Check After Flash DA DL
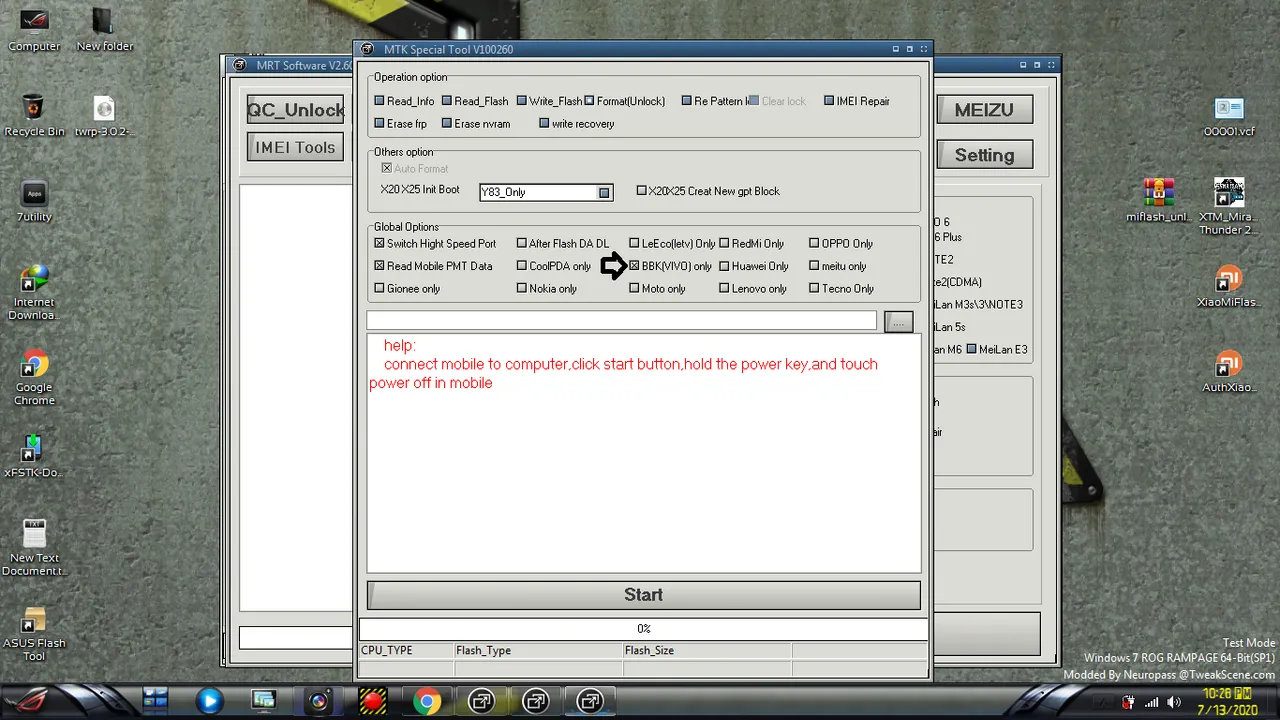This screenshot has width=1280, height=720. (x=521, y=244)
